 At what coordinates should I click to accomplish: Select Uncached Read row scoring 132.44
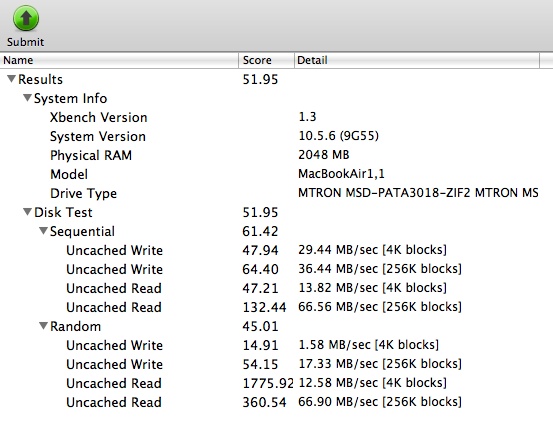[x=276, y=307]
